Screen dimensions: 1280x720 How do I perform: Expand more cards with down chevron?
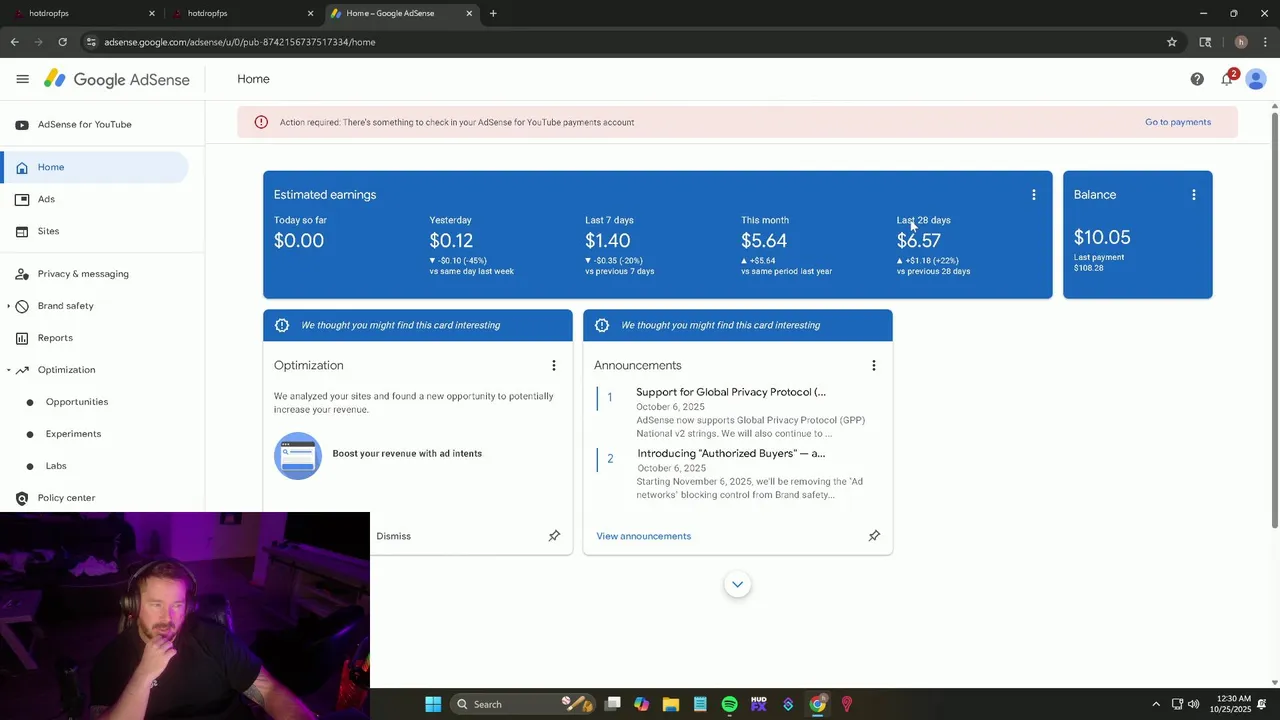click(x=737, y=585)
